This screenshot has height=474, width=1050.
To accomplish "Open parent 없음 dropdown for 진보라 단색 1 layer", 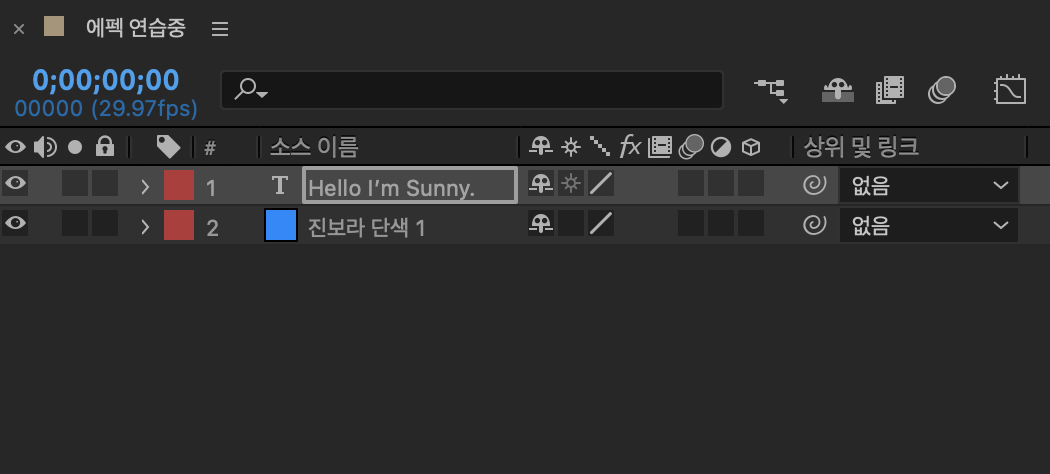I will (929, 226).
